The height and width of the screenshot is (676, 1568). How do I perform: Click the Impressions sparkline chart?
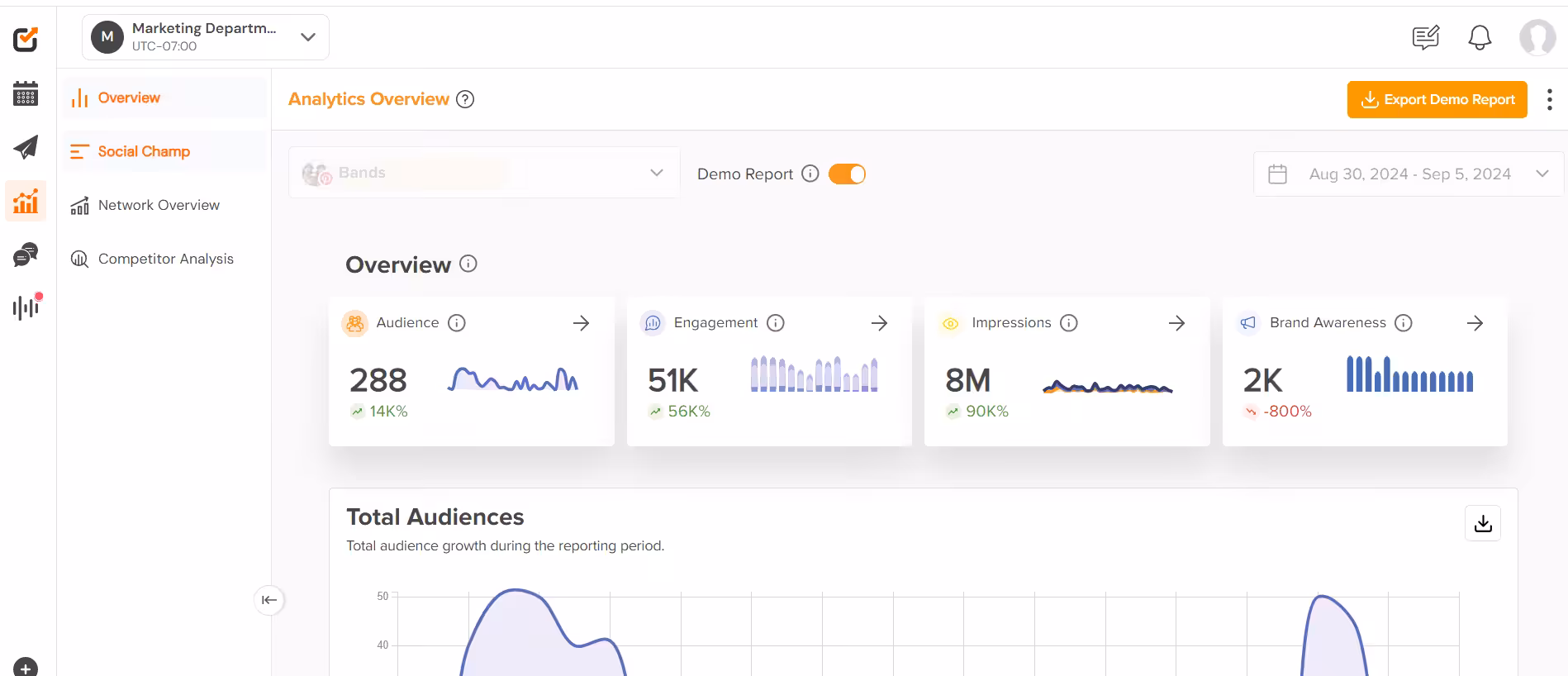pyautogui.click(x=1108, y=386)
